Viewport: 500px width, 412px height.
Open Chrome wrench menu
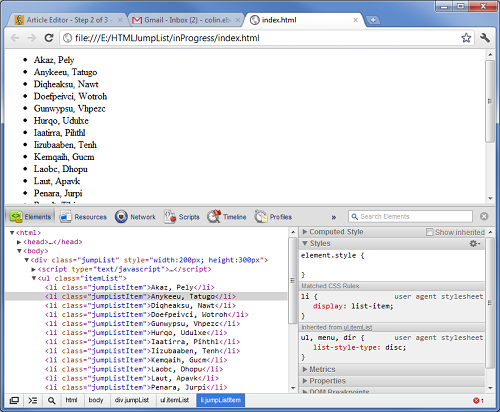pos(485,38)
